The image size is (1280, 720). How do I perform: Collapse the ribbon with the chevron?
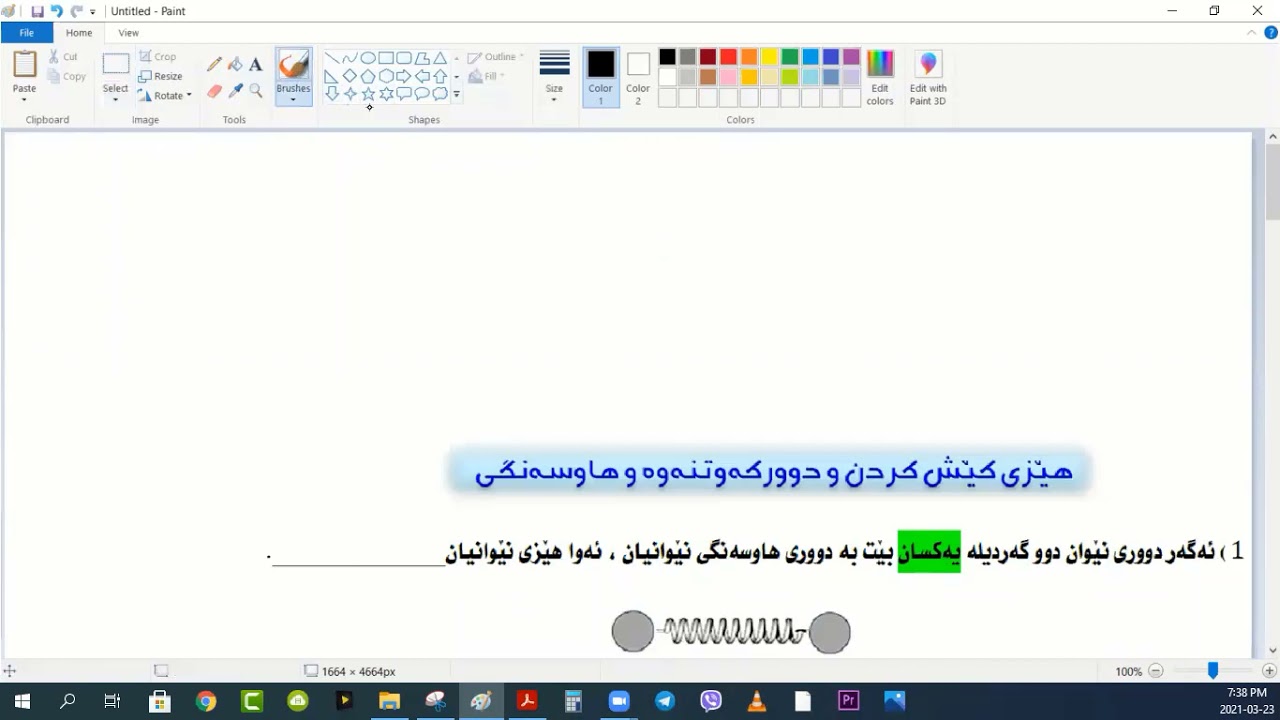click(1251, 33)
